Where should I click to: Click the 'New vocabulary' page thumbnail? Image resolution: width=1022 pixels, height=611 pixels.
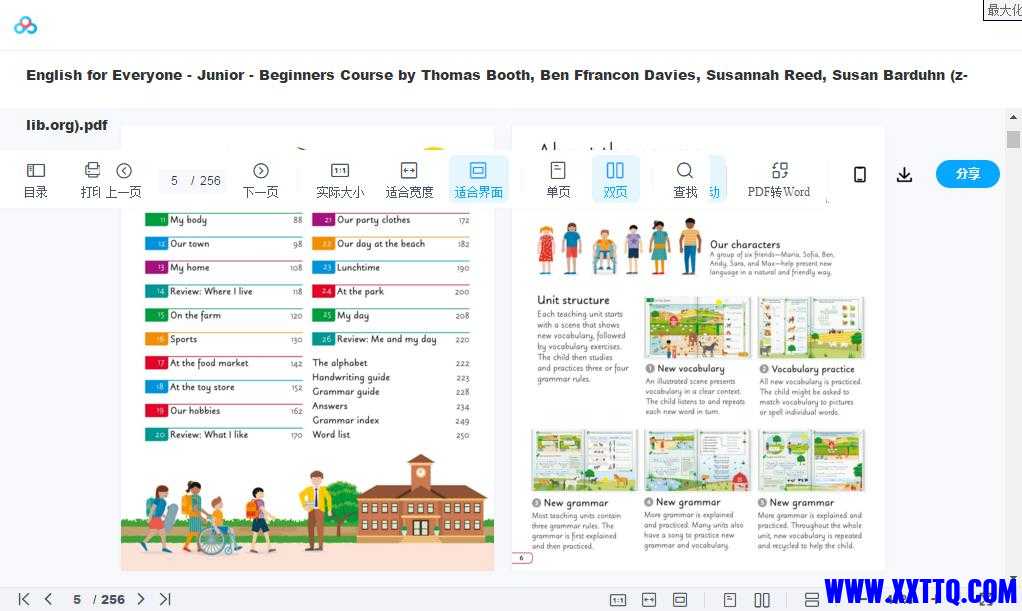[x=697, y=327]
